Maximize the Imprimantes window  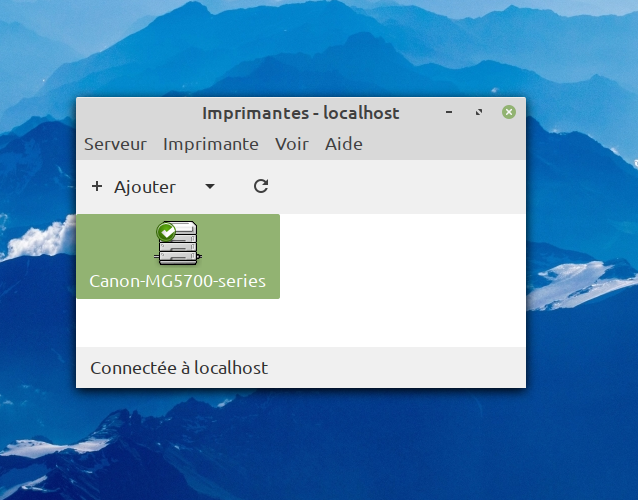coord(479,113)
